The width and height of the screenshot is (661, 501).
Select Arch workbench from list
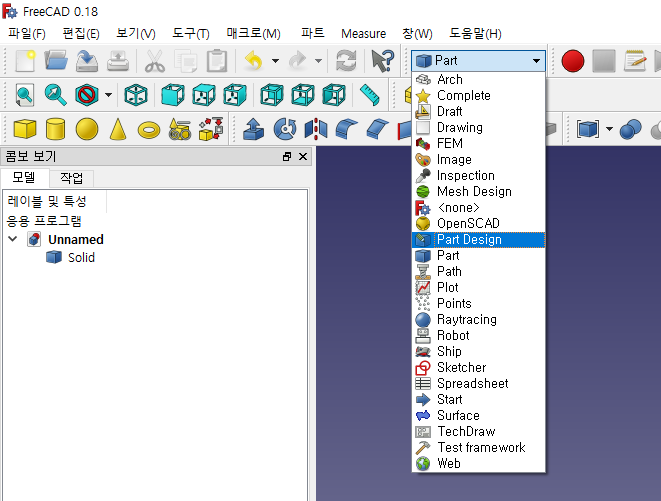[x=478, y=79]
